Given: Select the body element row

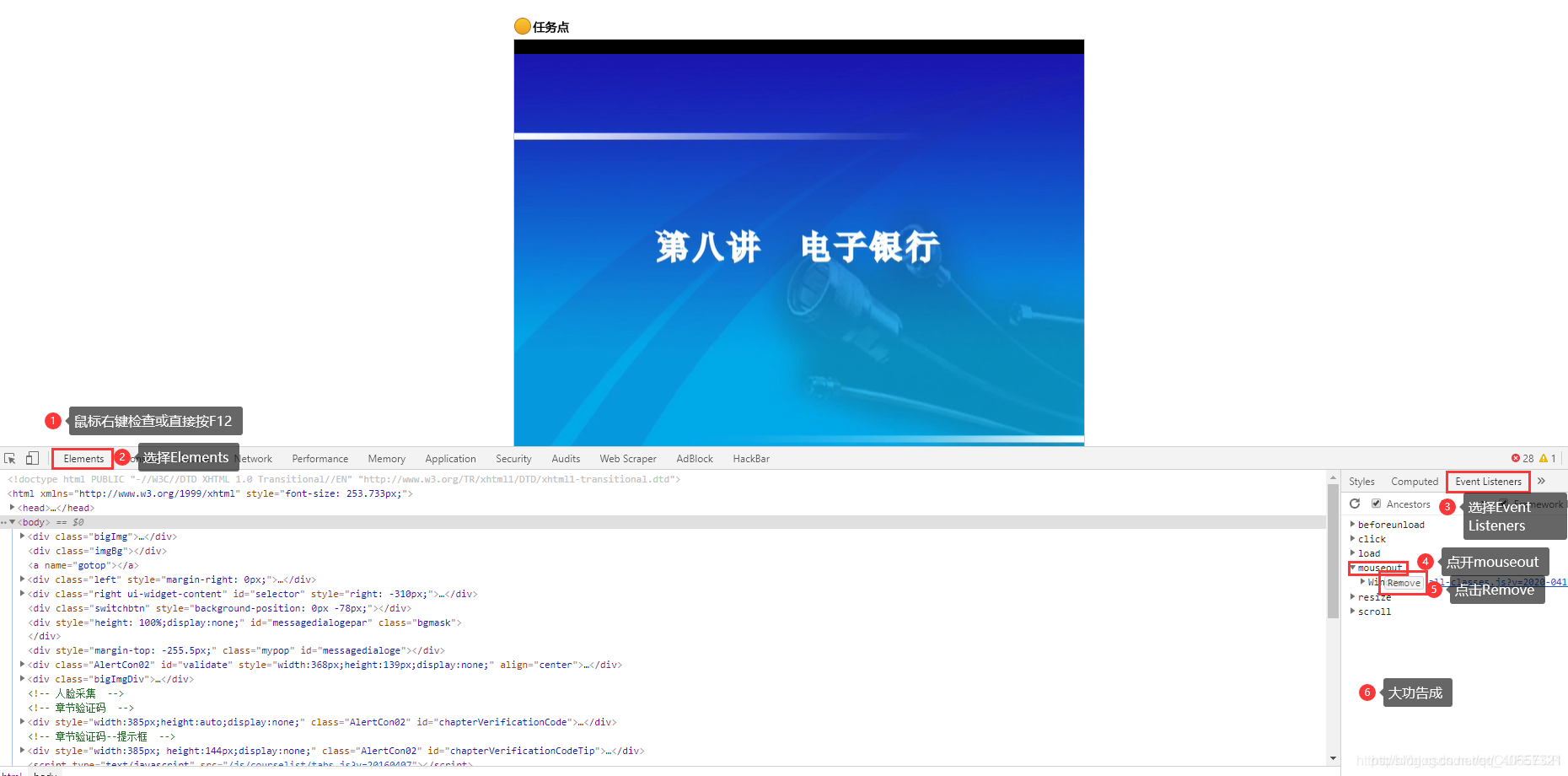Looking at the screenshot, I should pyautogui.click(x=663, y=522).
